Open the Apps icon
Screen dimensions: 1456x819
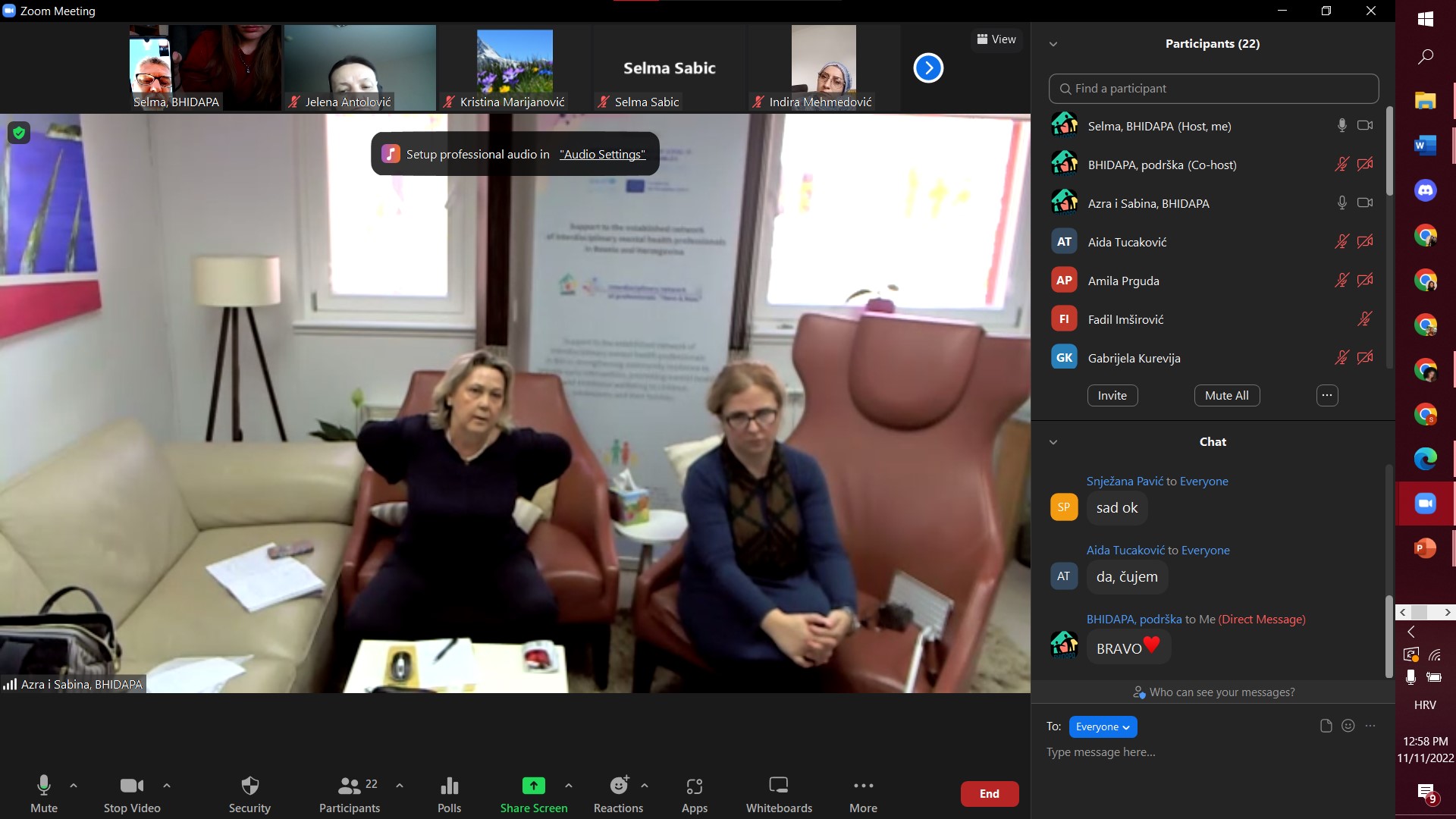[694, 786]
